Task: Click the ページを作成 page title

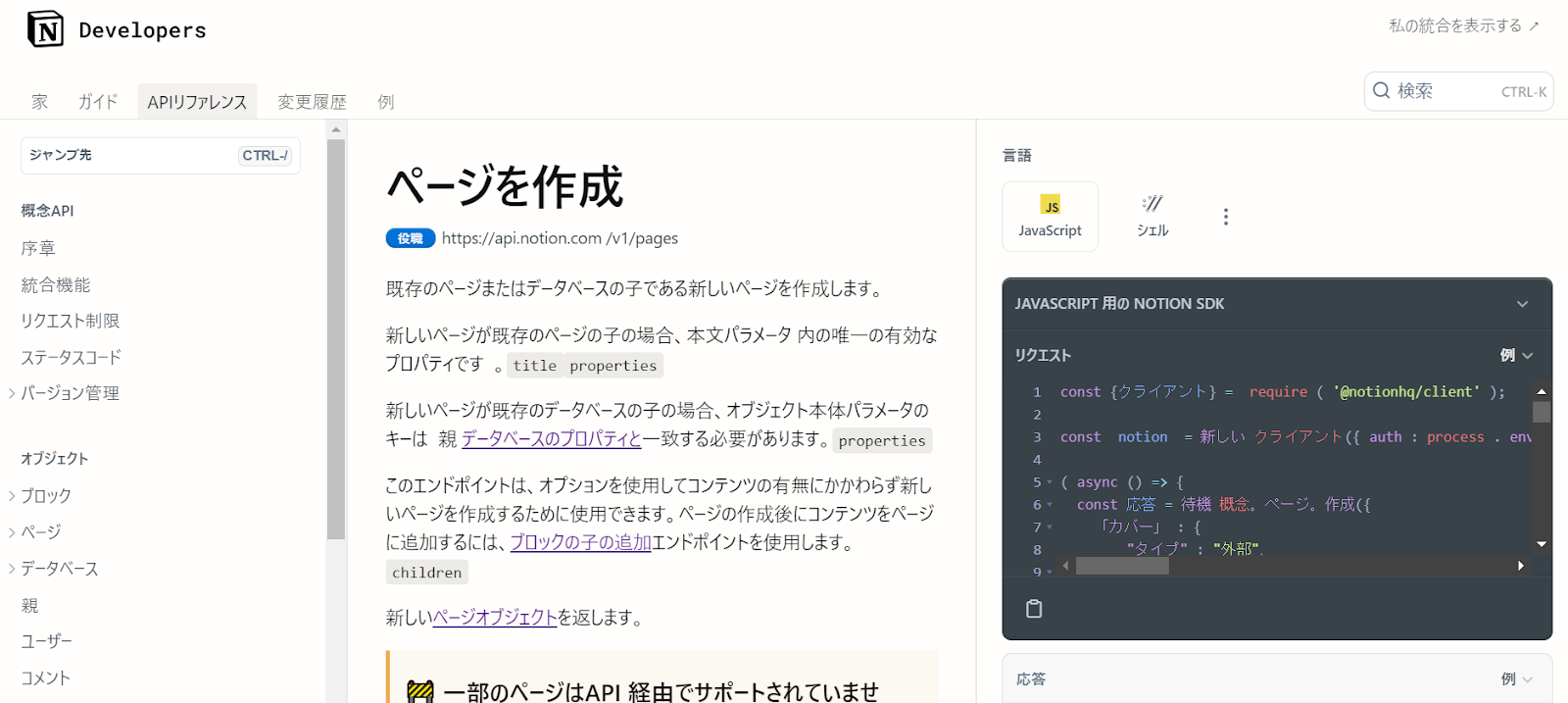Action: pos(505,186)
